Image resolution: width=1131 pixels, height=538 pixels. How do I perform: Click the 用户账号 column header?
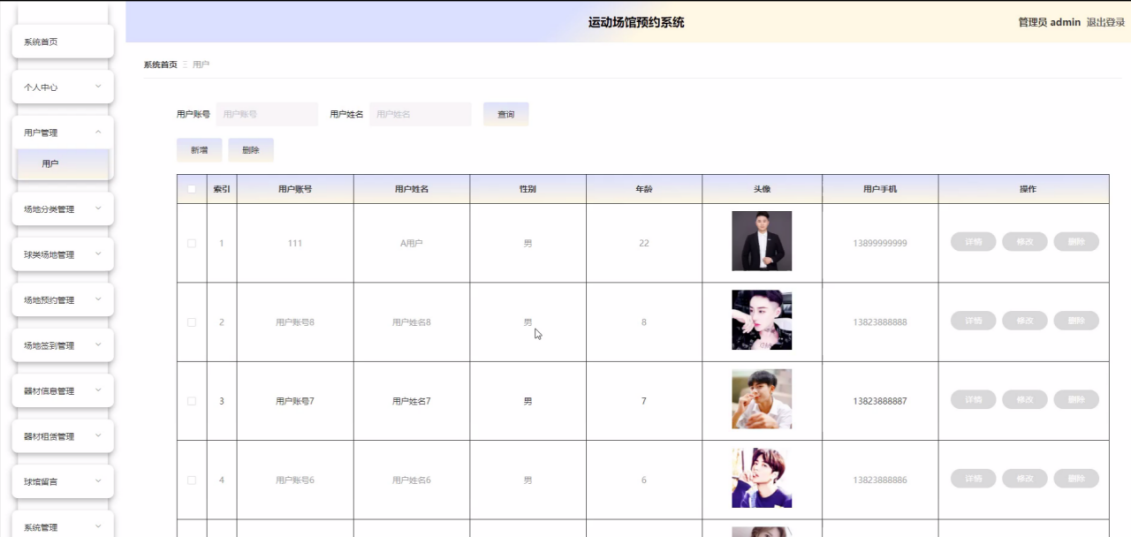coord(295,189)
